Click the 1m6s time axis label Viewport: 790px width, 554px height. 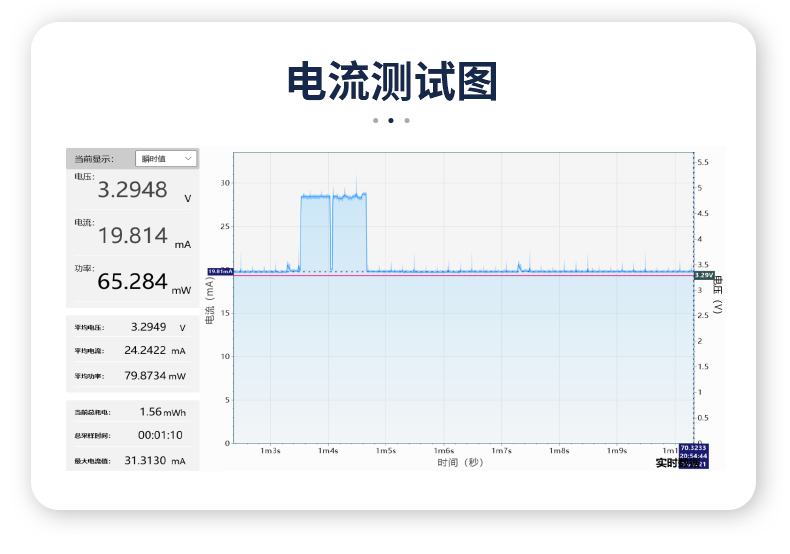(444, 451)
